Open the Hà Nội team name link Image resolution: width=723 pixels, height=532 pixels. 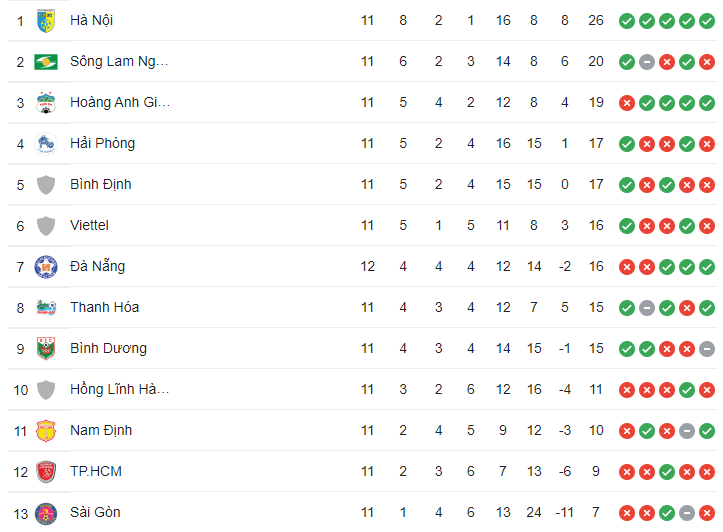pyautogui.click(x=91, y=20)
